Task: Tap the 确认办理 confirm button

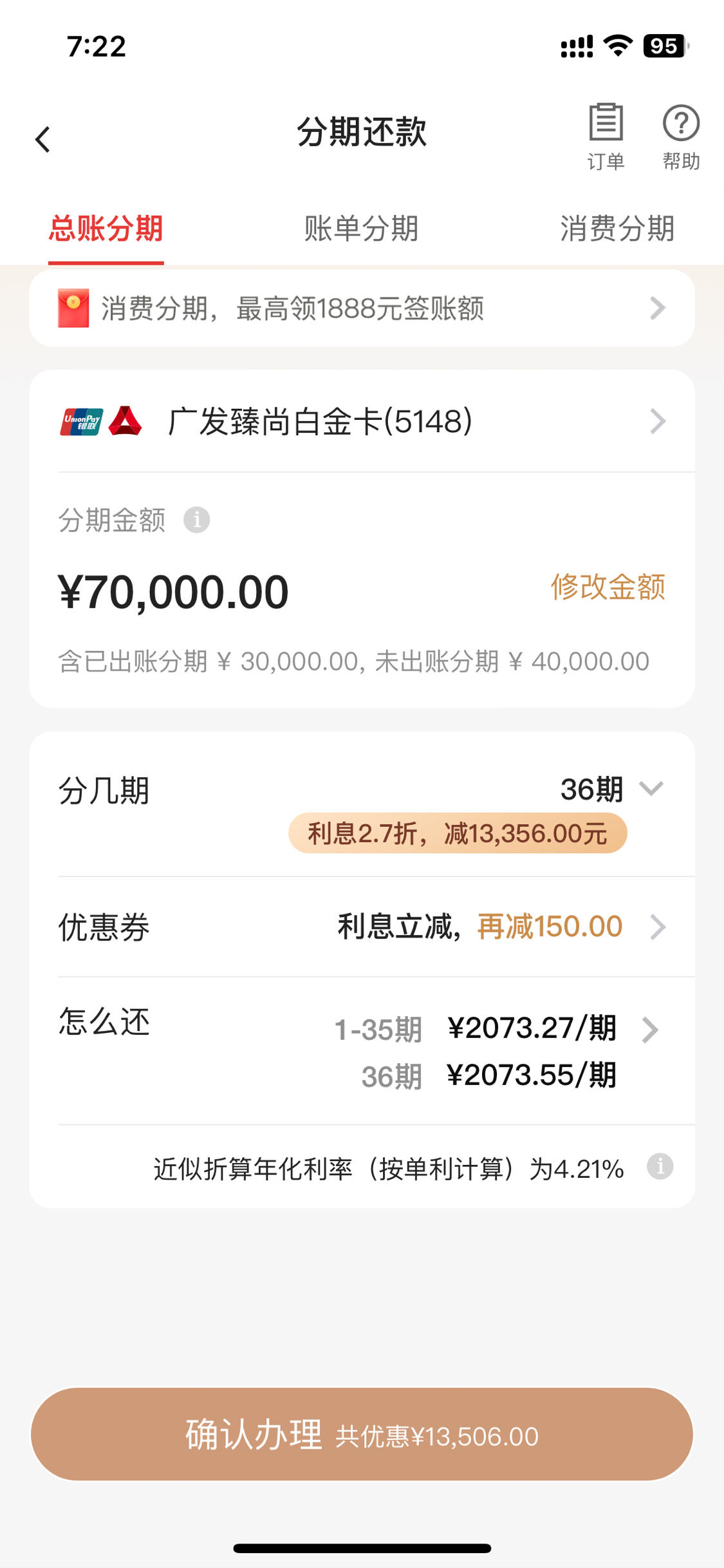Action: [362, 1434]
